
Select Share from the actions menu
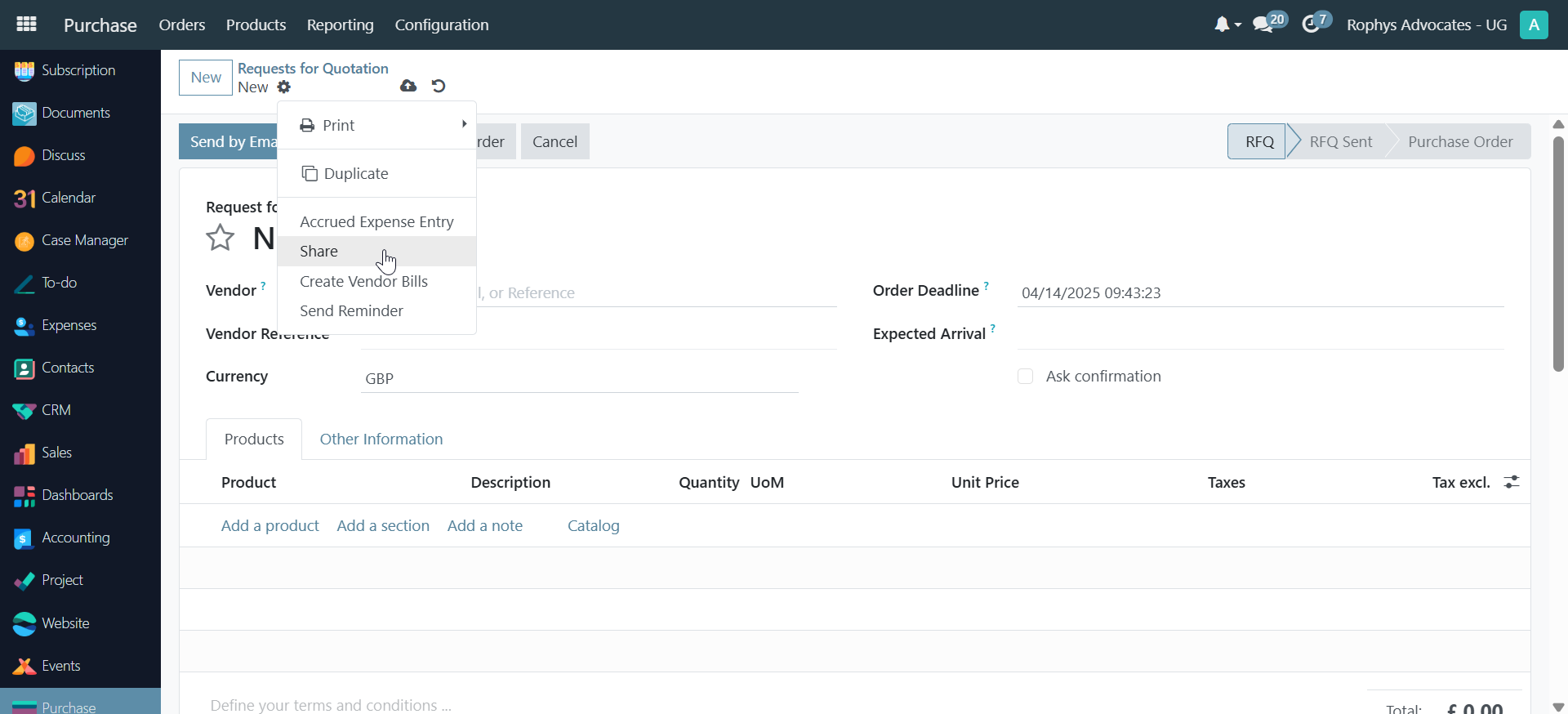click(376, 251)
